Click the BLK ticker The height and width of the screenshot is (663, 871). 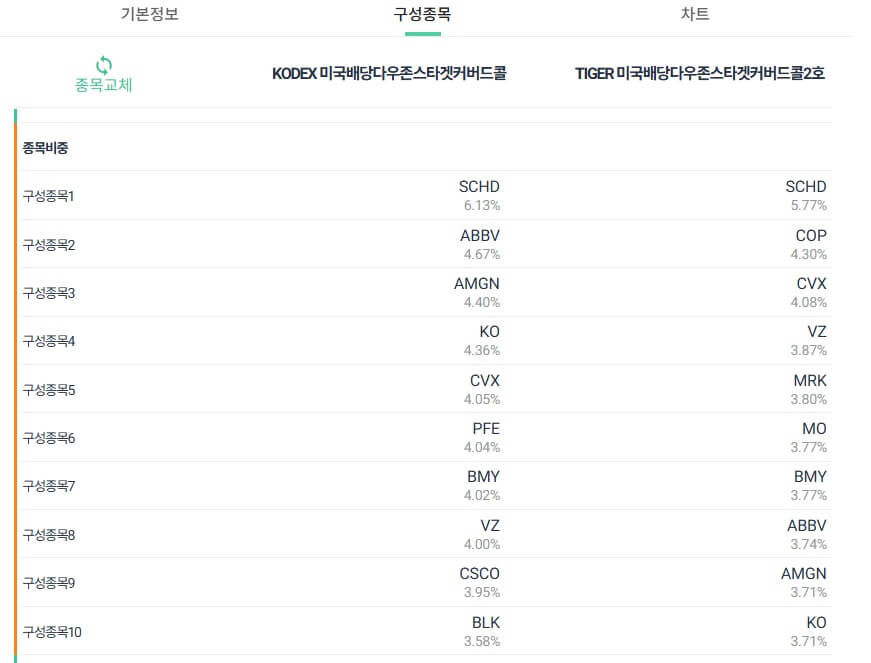coord(485,622)
